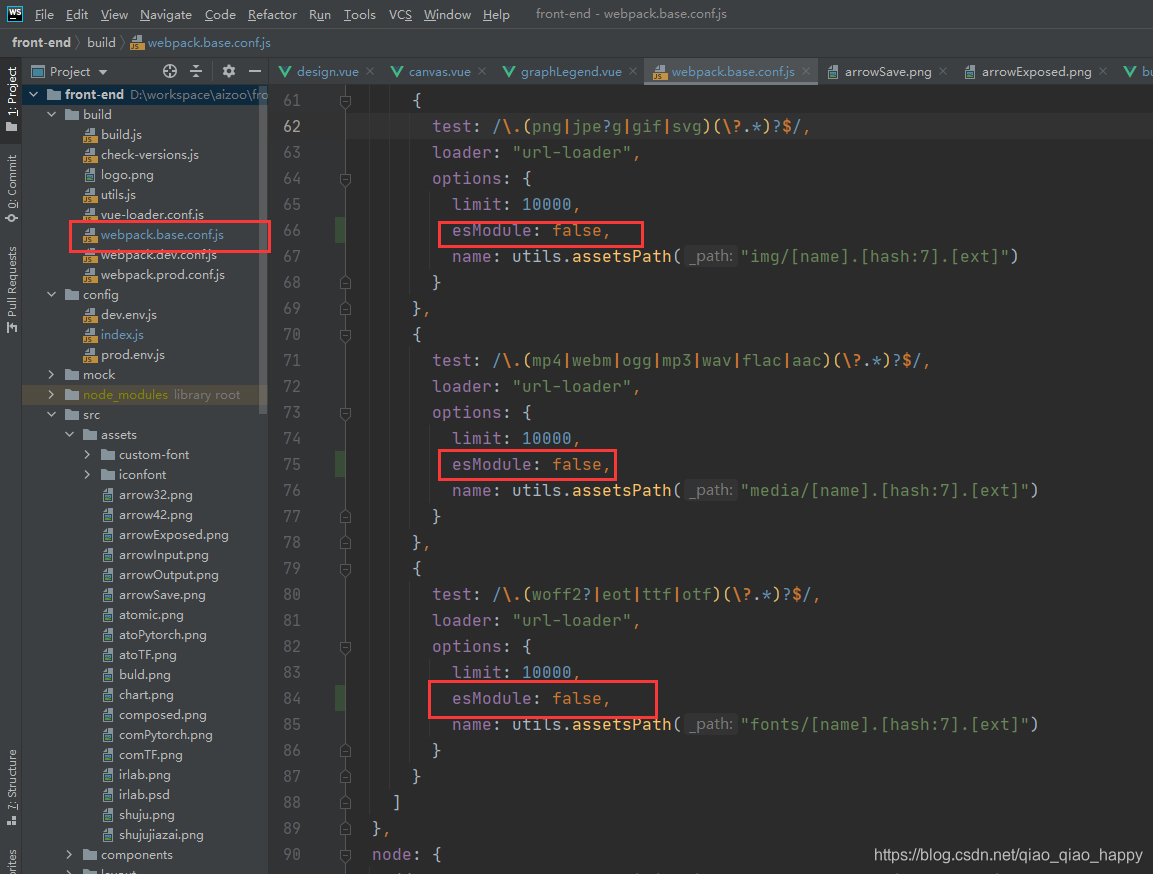This screenshot has width=1153, height=874.
Task: Click the project tree vertical scrollbar
Action: pyautogui.click(x=263, y=250)
